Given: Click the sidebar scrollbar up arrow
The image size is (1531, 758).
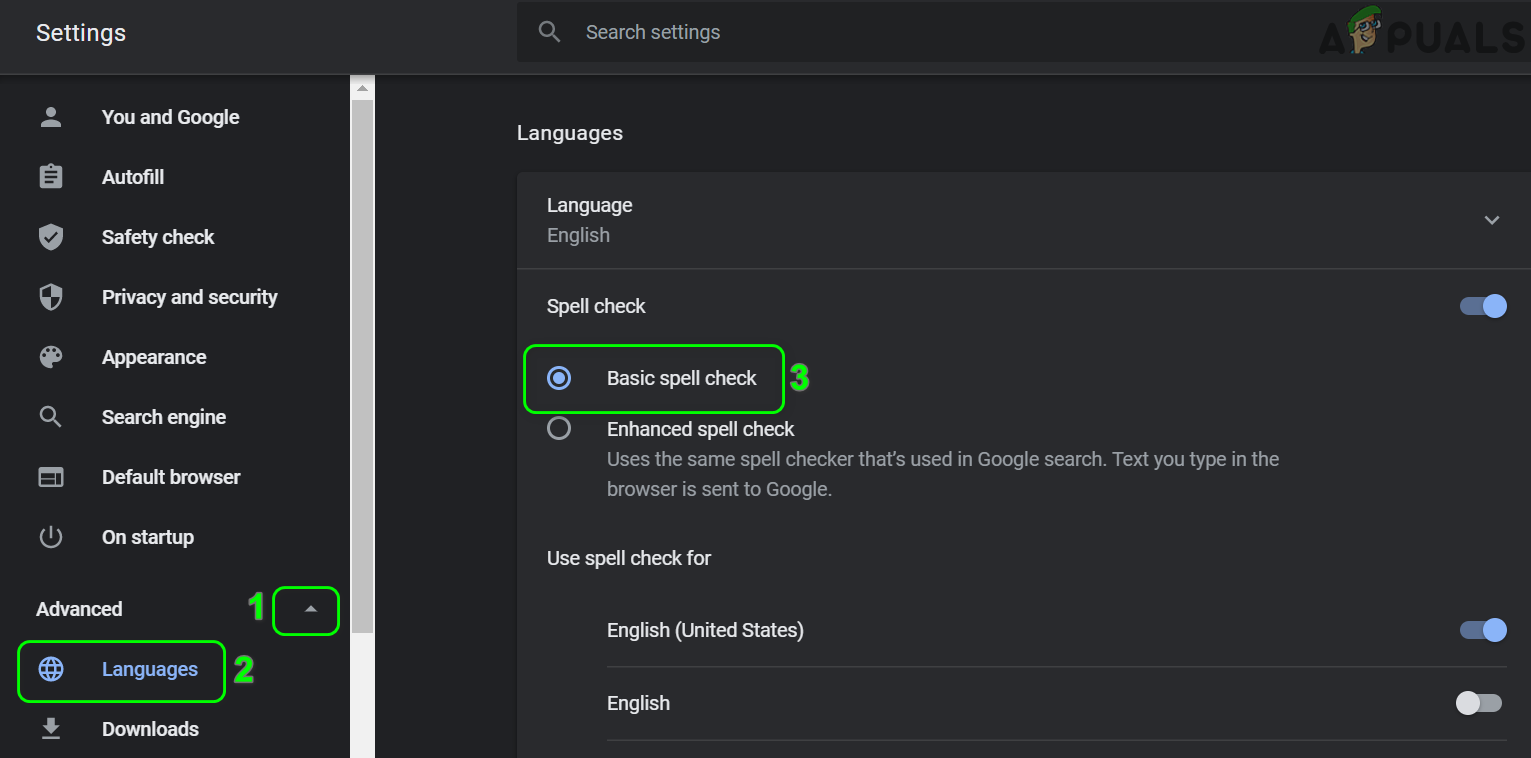Looking at the screenshot, I should point(362,88).
